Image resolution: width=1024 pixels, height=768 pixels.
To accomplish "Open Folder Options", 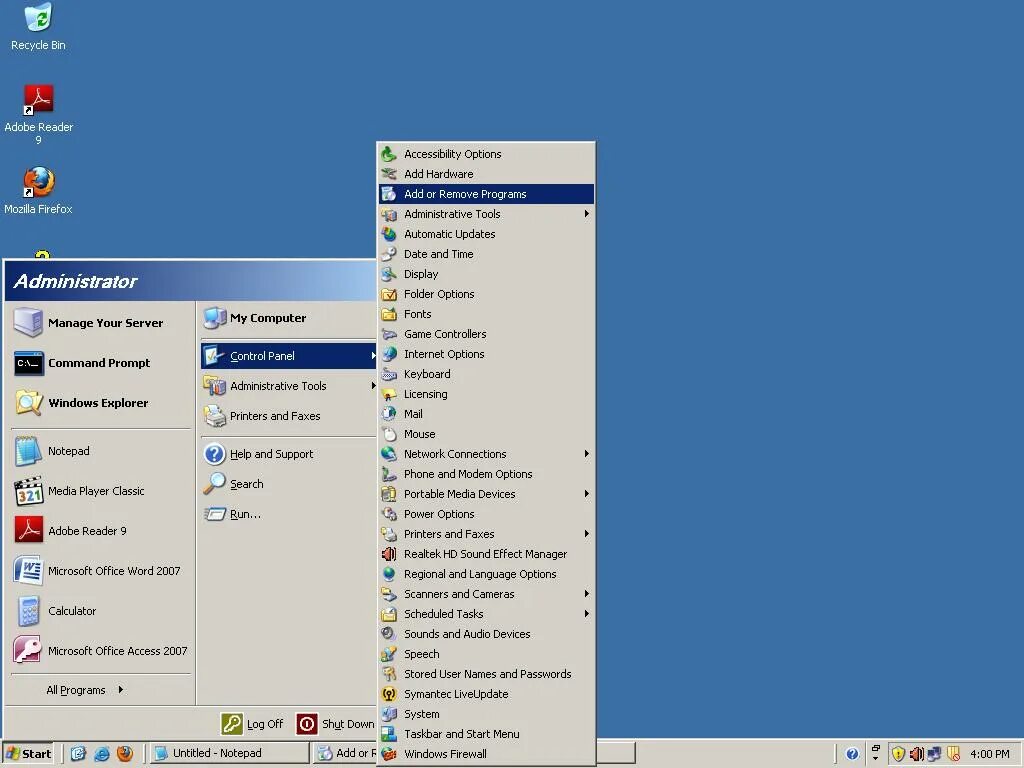I will click(x=487, y=294).
